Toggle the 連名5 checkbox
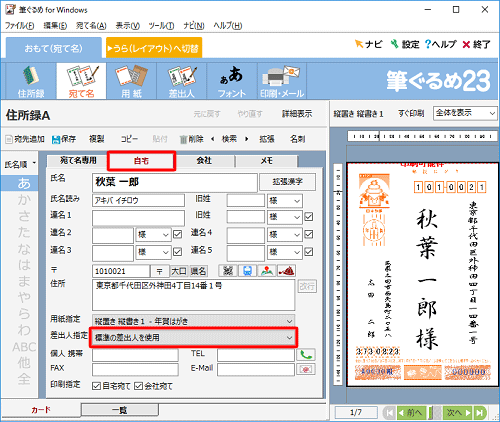 (309, 252)
